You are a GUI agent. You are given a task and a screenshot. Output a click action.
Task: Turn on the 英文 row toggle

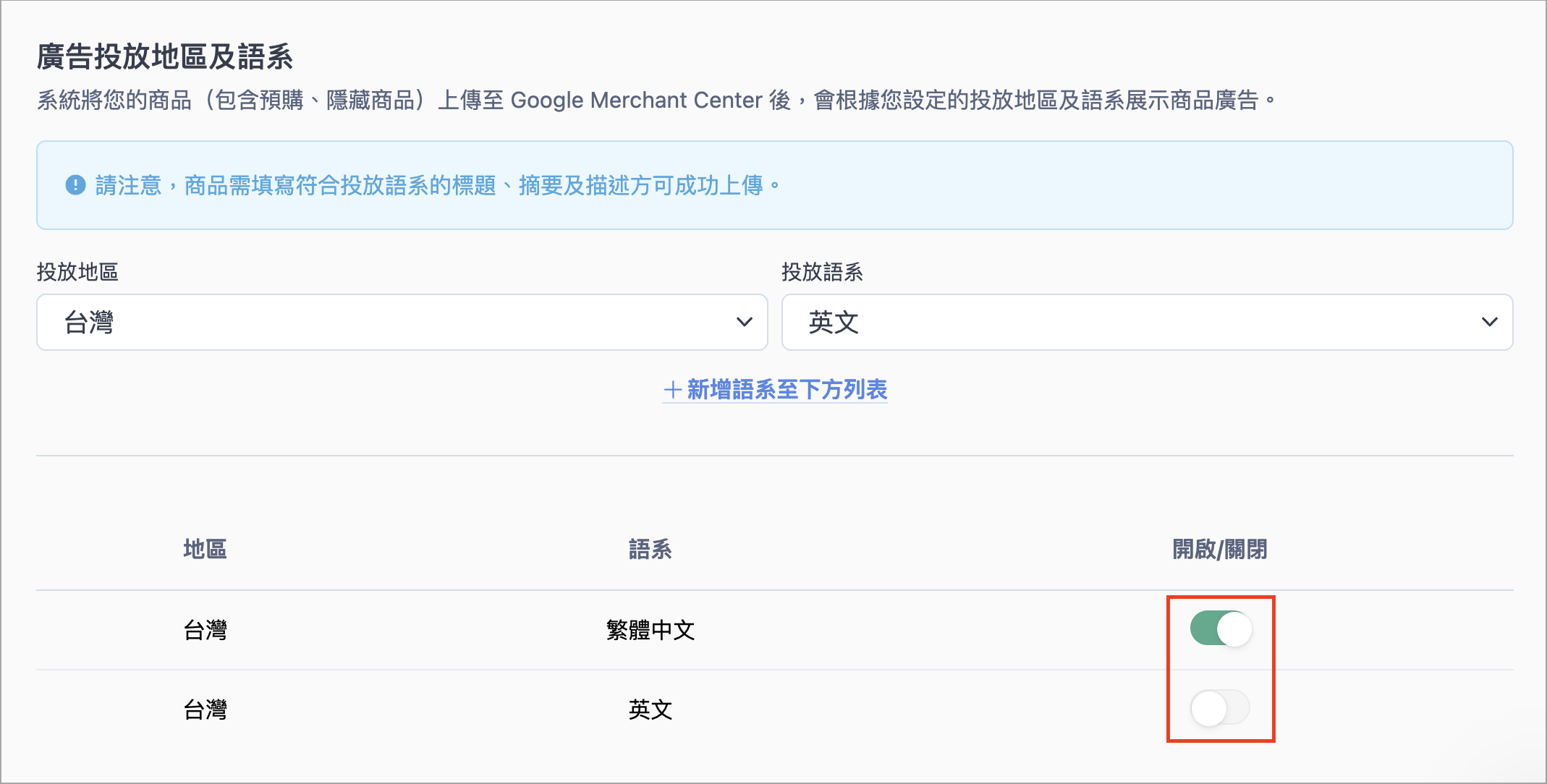1221,707
